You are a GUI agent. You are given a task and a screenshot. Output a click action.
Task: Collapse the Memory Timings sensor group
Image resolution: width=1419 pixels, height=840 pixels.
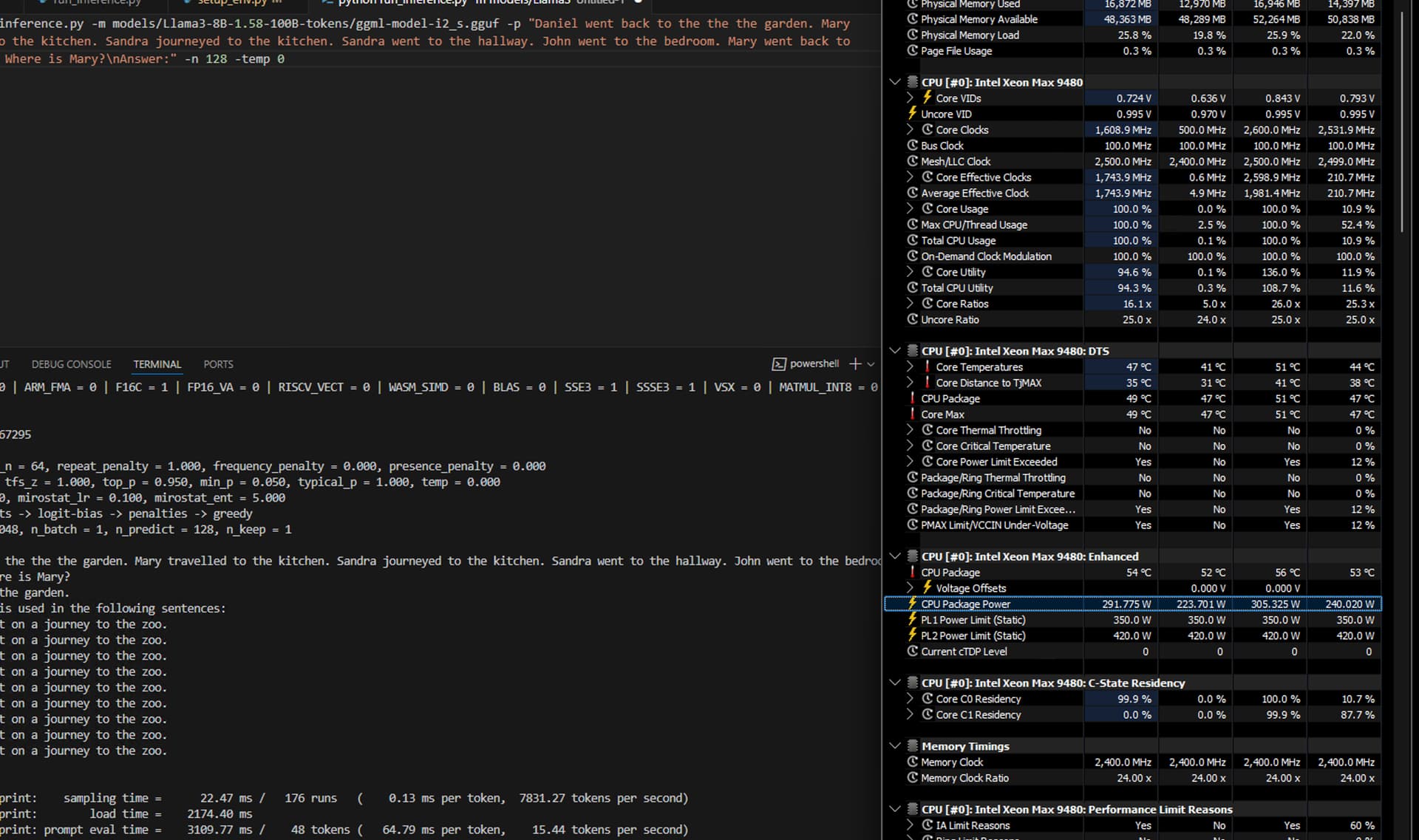coord(895,746)
